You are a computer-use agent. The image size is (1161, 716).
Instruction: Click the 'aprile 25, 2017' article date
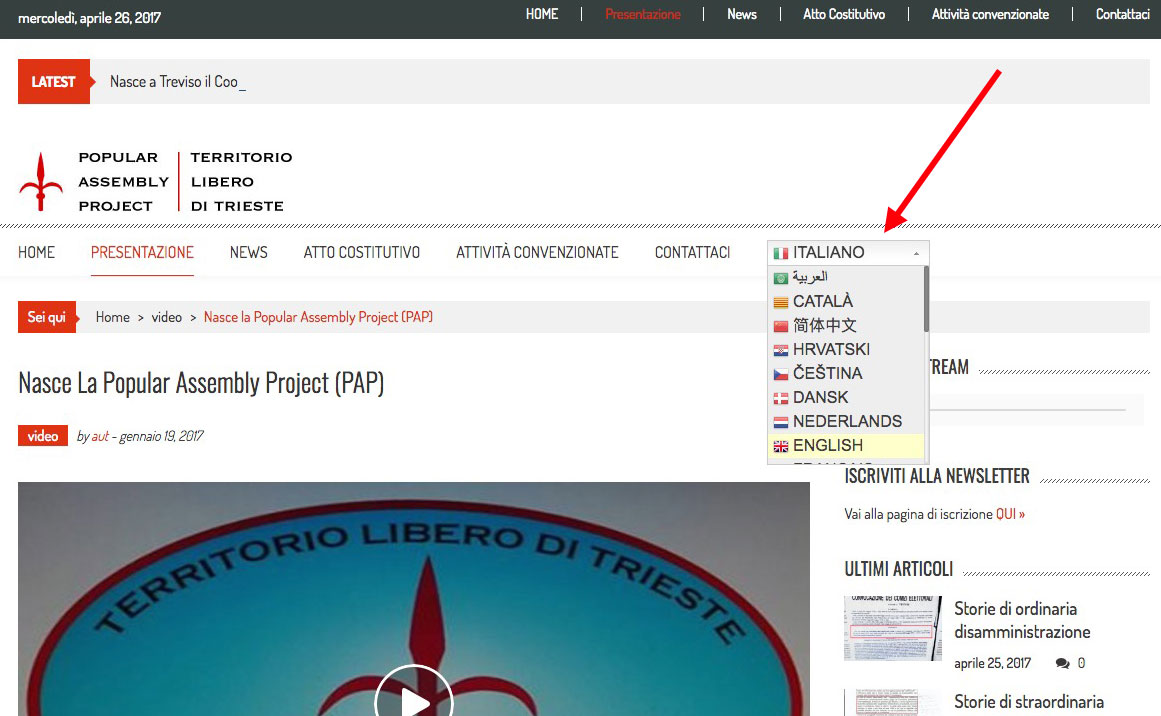pyautogui.click(x=992, y=663)
